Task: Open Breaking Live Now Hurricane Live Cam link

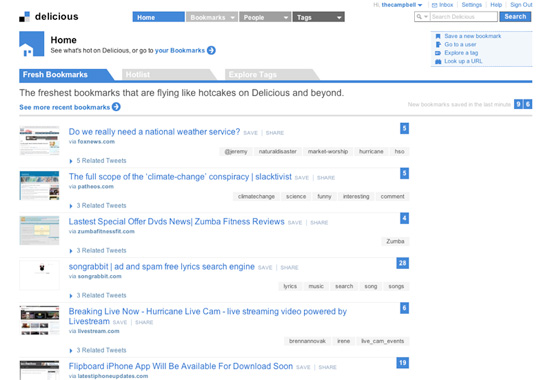Action: [208, 316]
